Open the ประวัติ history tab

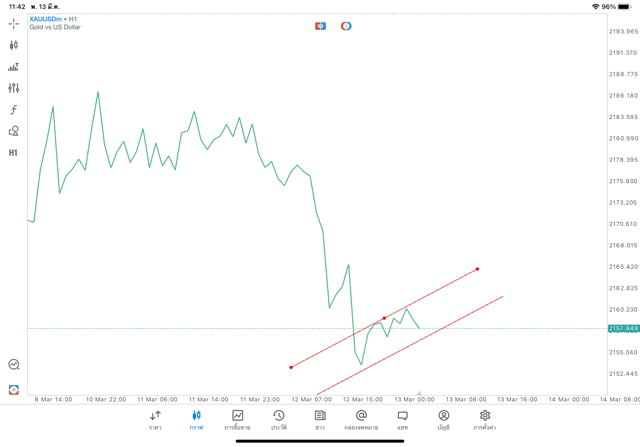click(x=279, y=420)
